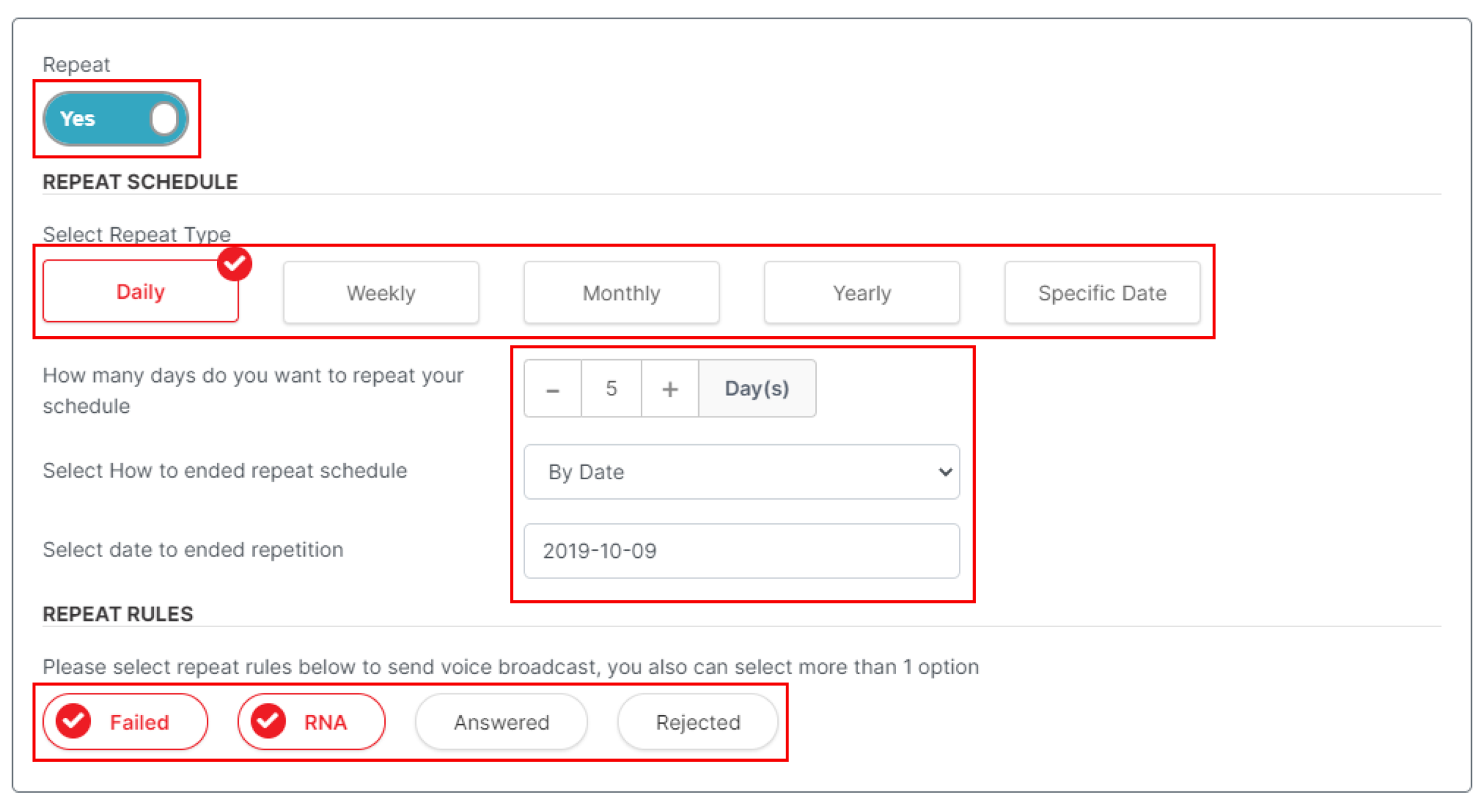
Task: Click the RNA checkmark icon
Action: (x=268, y=721)
